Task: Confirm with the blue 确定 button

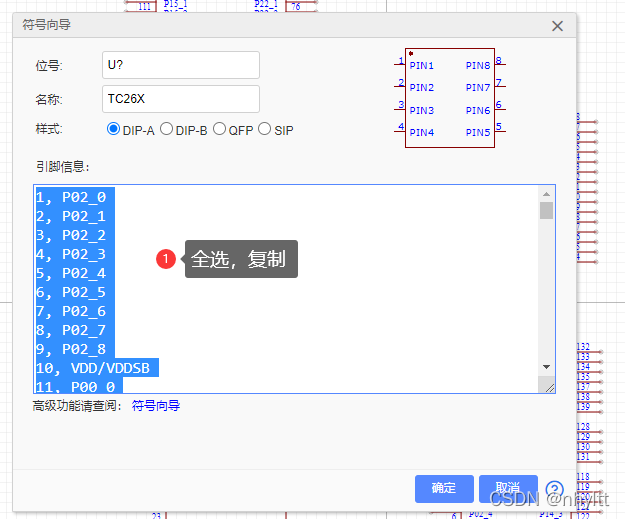Action: point(444,488)
